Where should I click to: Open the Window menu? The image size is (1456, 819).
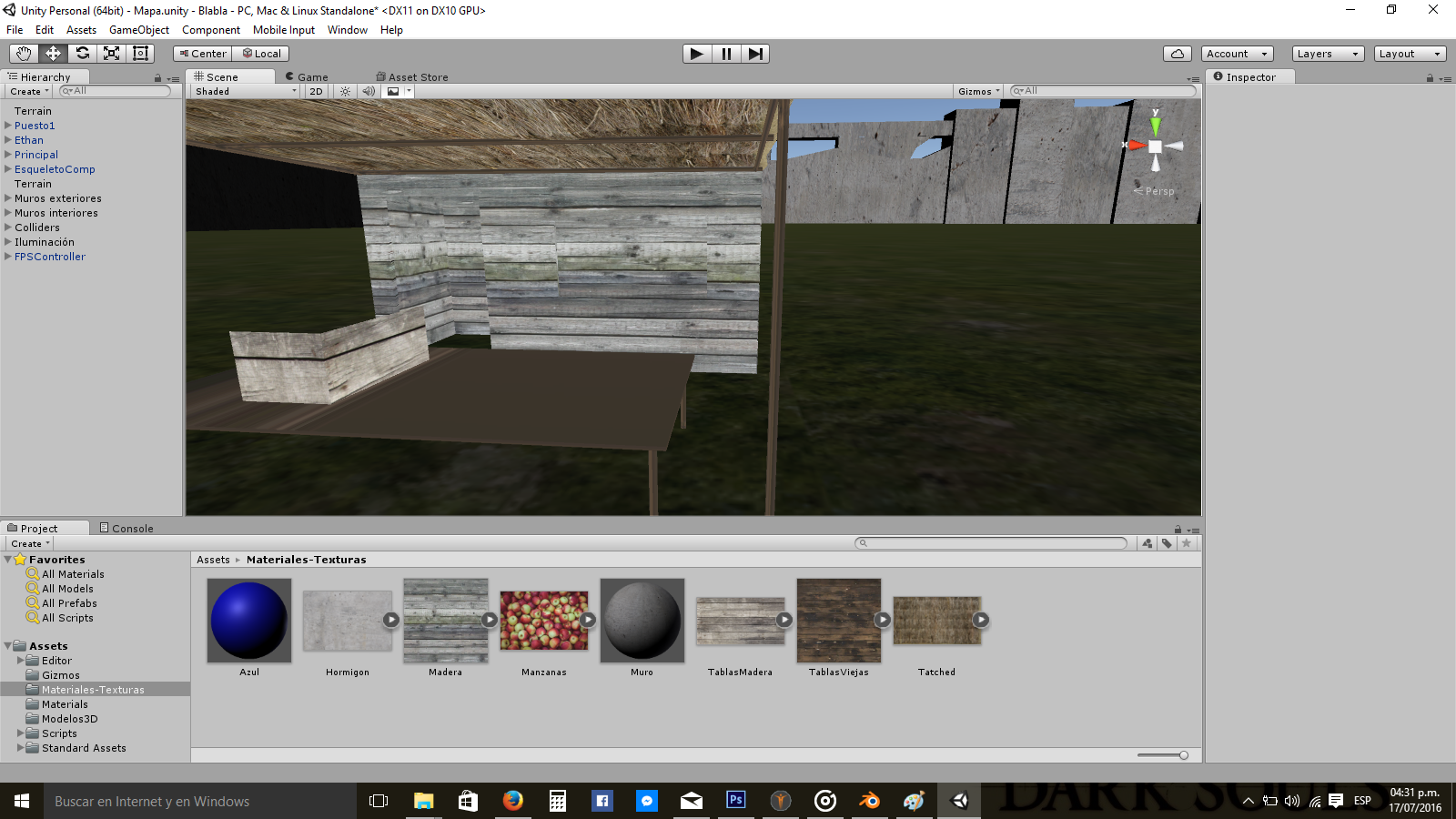coord(348,30)
